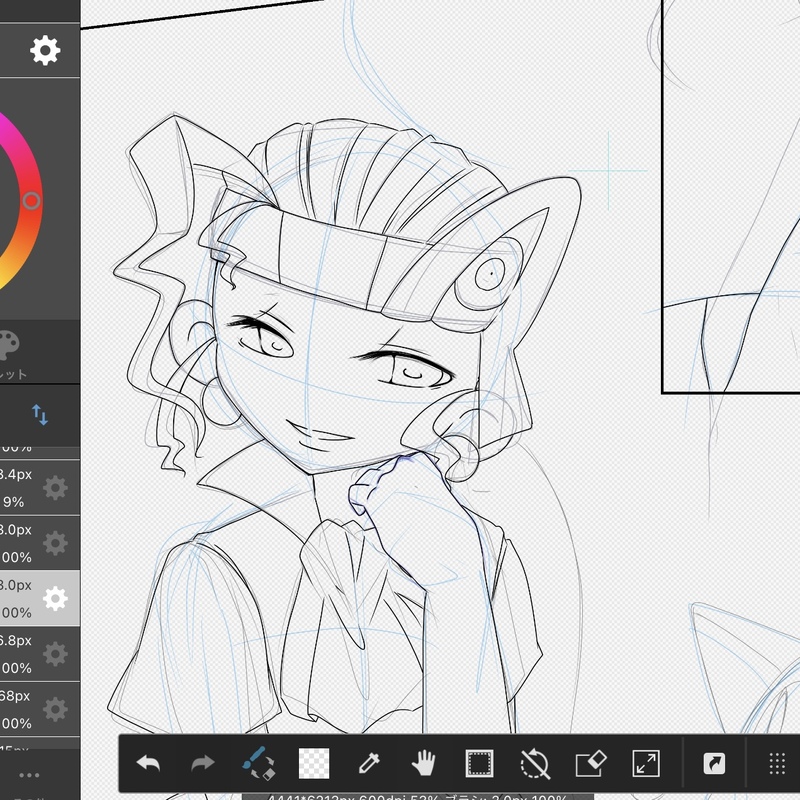Select the rectangular Selection tool

[479, 763]
